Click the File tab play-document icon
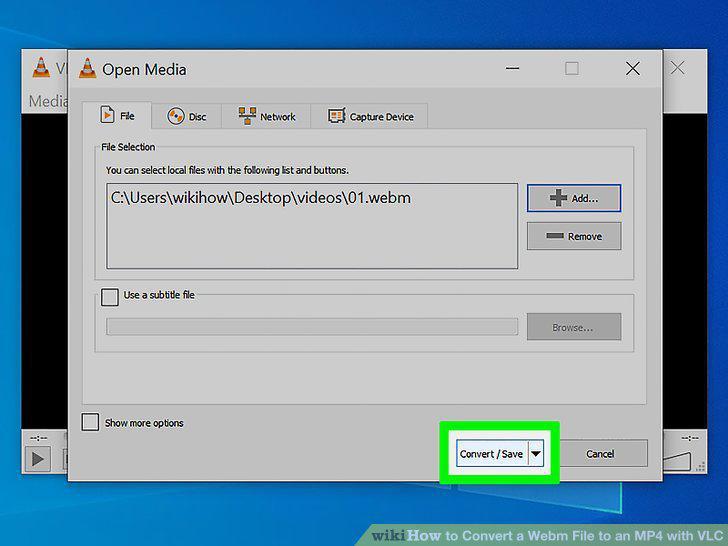Viewport: 728px width, 546px height. click(x=107, y=114)
